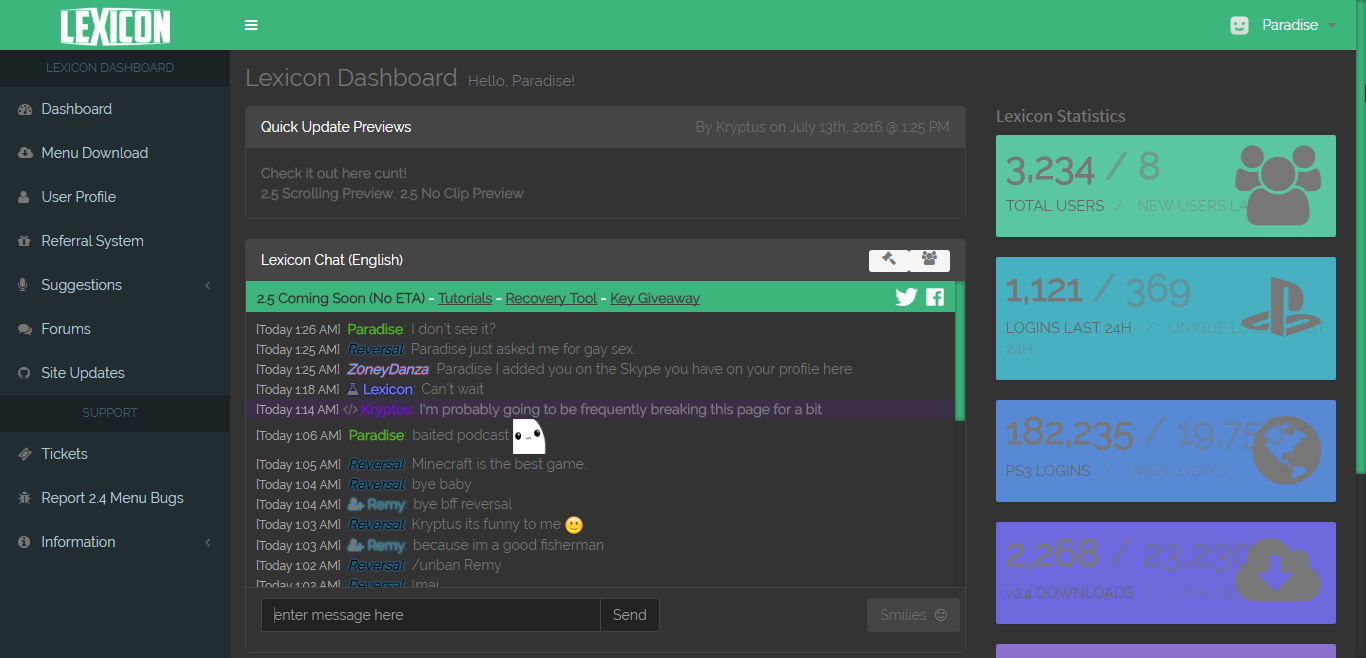This screenshot has height=658, width=1366.
Task: Open User Profile page
Action: point(115,197)
